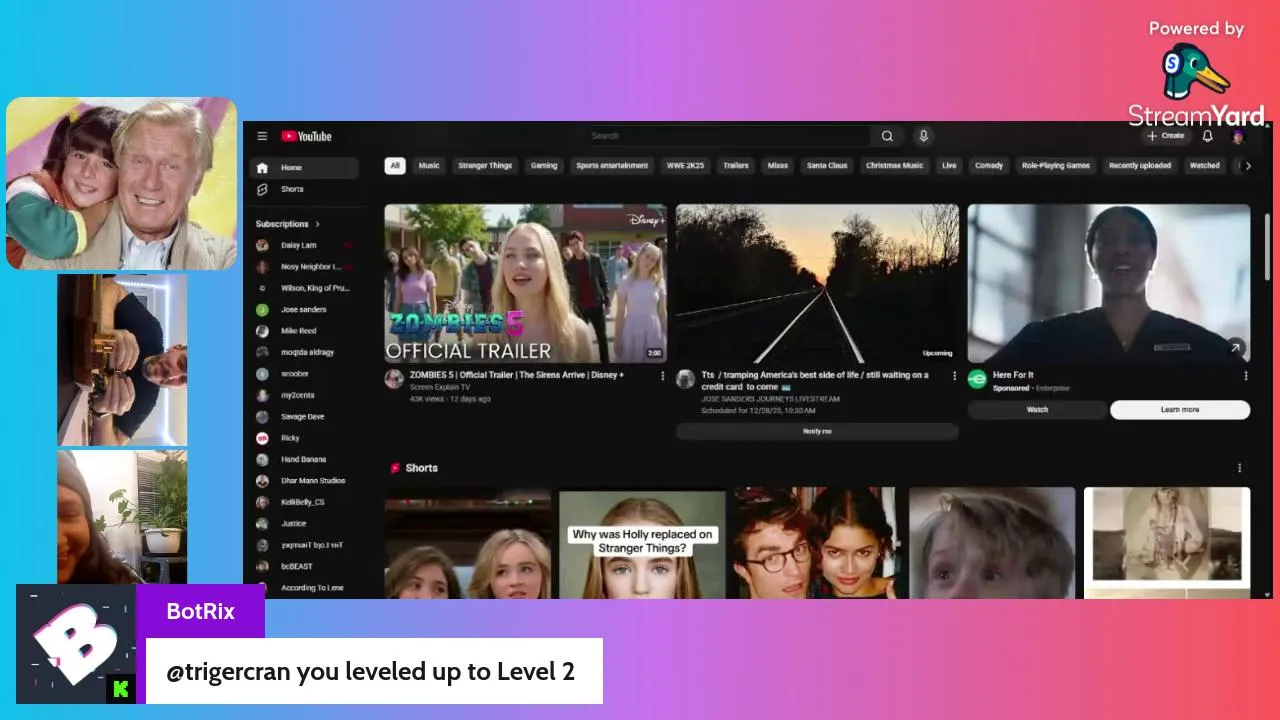This screenshot has width=1280, height=720.
Task: Click the Create button
Action: [1166, 136]
